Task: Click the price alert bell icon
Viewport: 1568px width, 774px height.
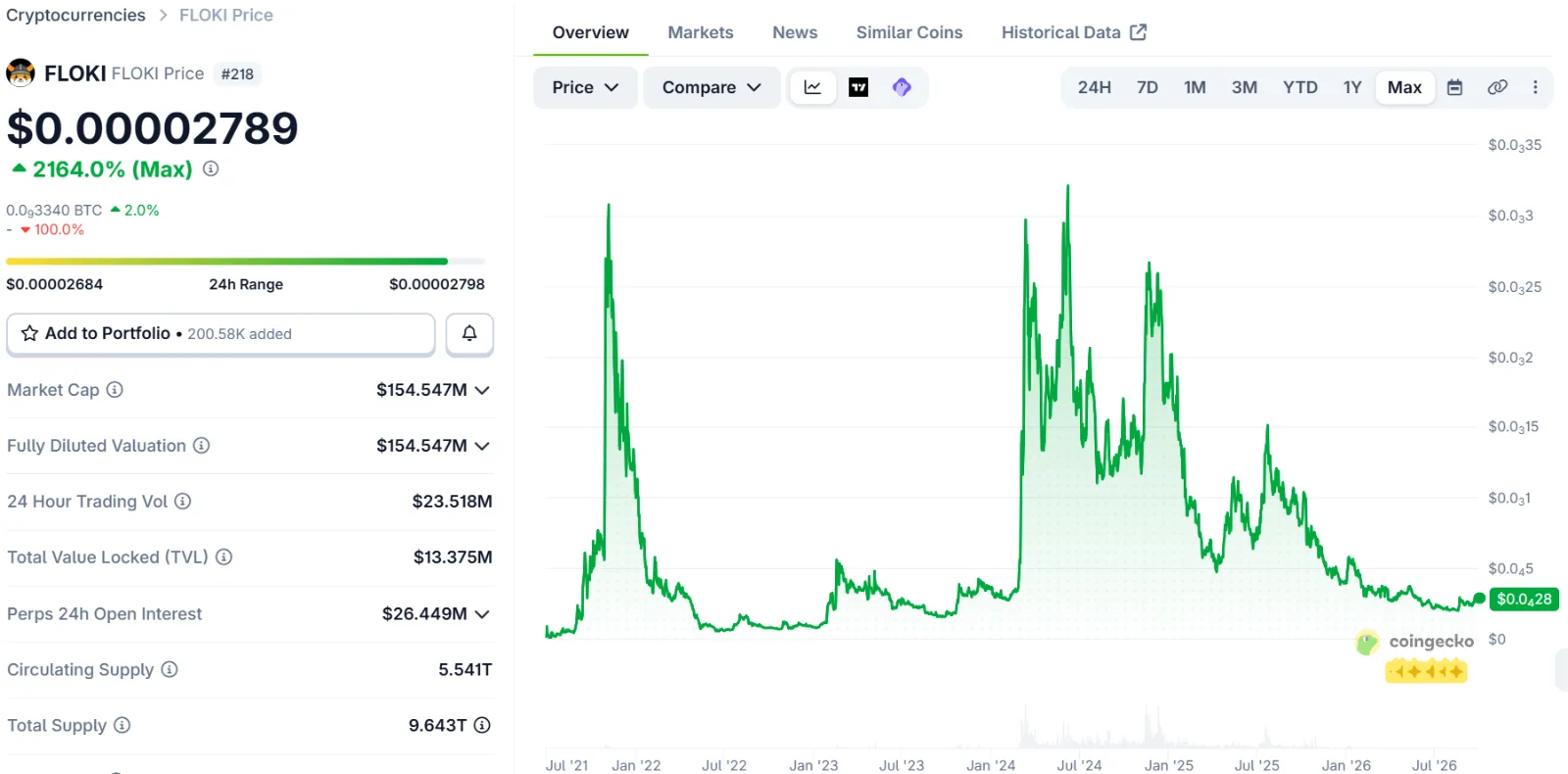Action: [469, 334]
